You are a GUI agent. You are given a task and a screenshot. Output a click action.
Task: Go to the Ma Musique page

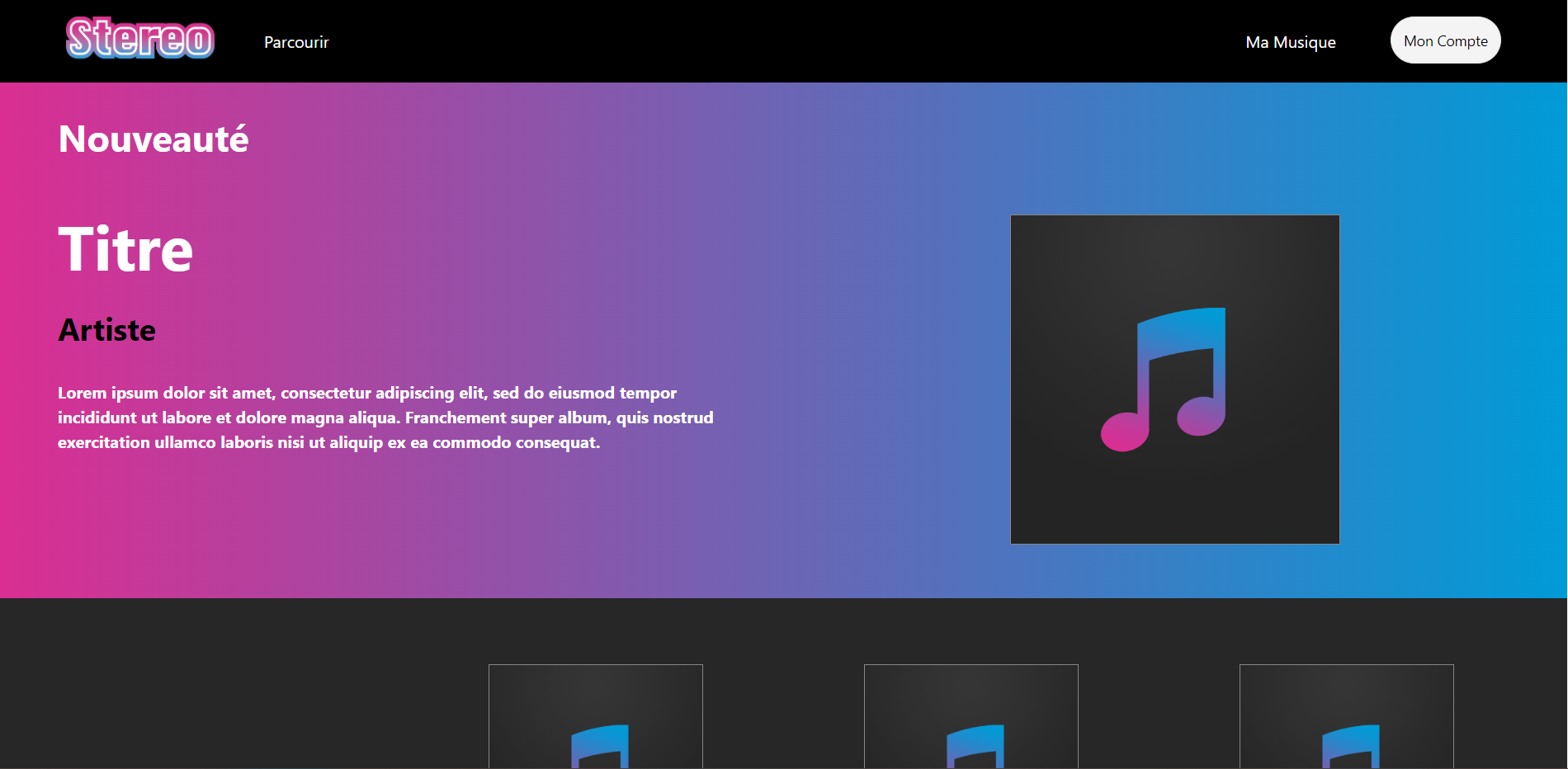[1290, 42]
